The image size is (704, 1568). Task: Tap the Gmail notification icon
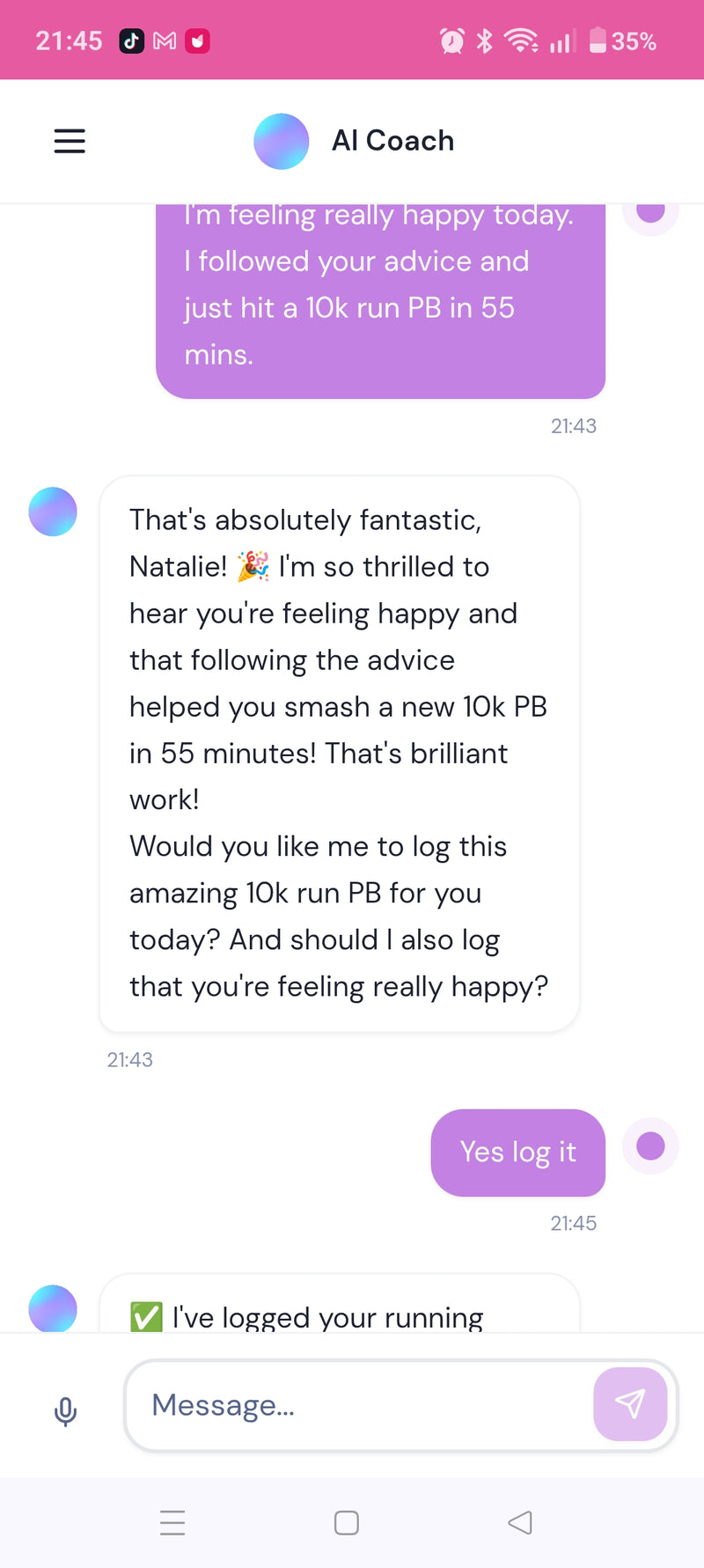click(x=165, y=41)
